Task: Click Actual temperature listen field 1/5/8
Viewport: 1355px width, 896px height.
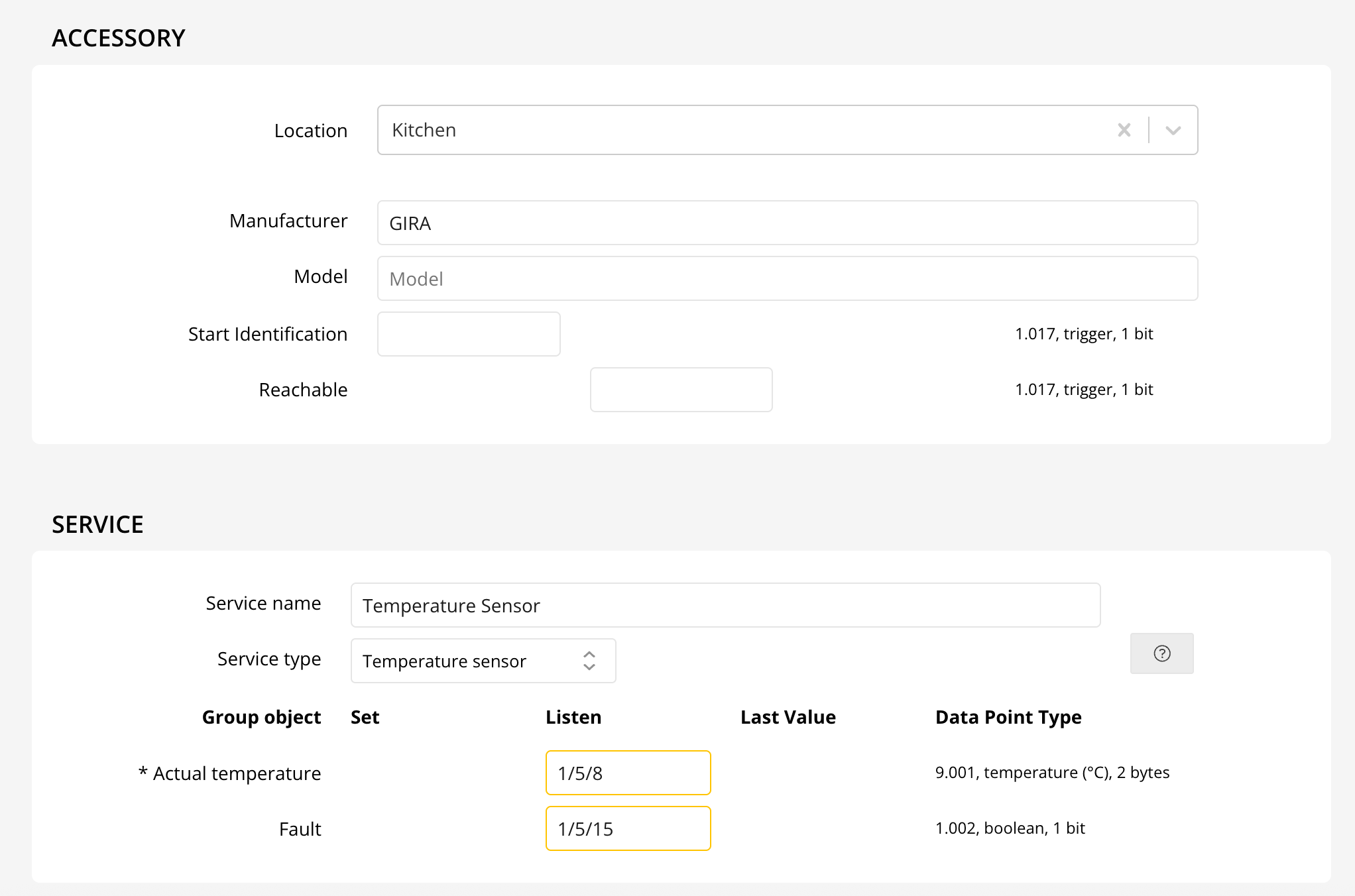Action: (628, 773)
